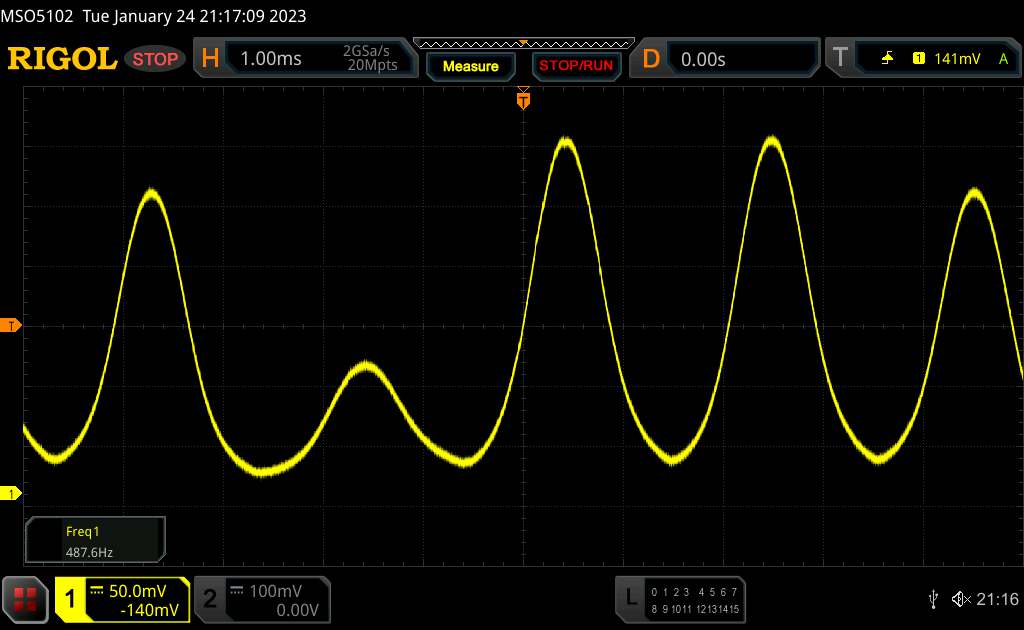Screen dimensions: 1024x630
Task: Select the 0.00s delay value
Action: click(x=703, y=59)
